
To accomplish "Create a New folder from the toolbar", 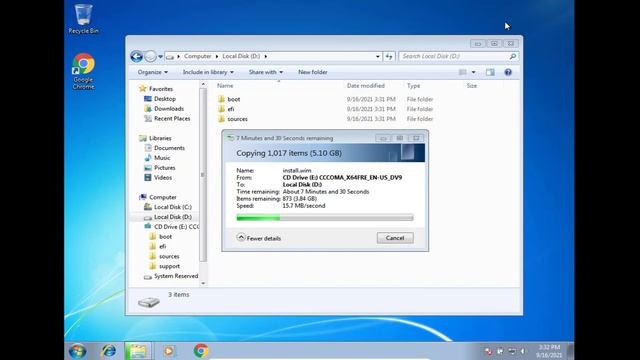I will coord(313,72).
